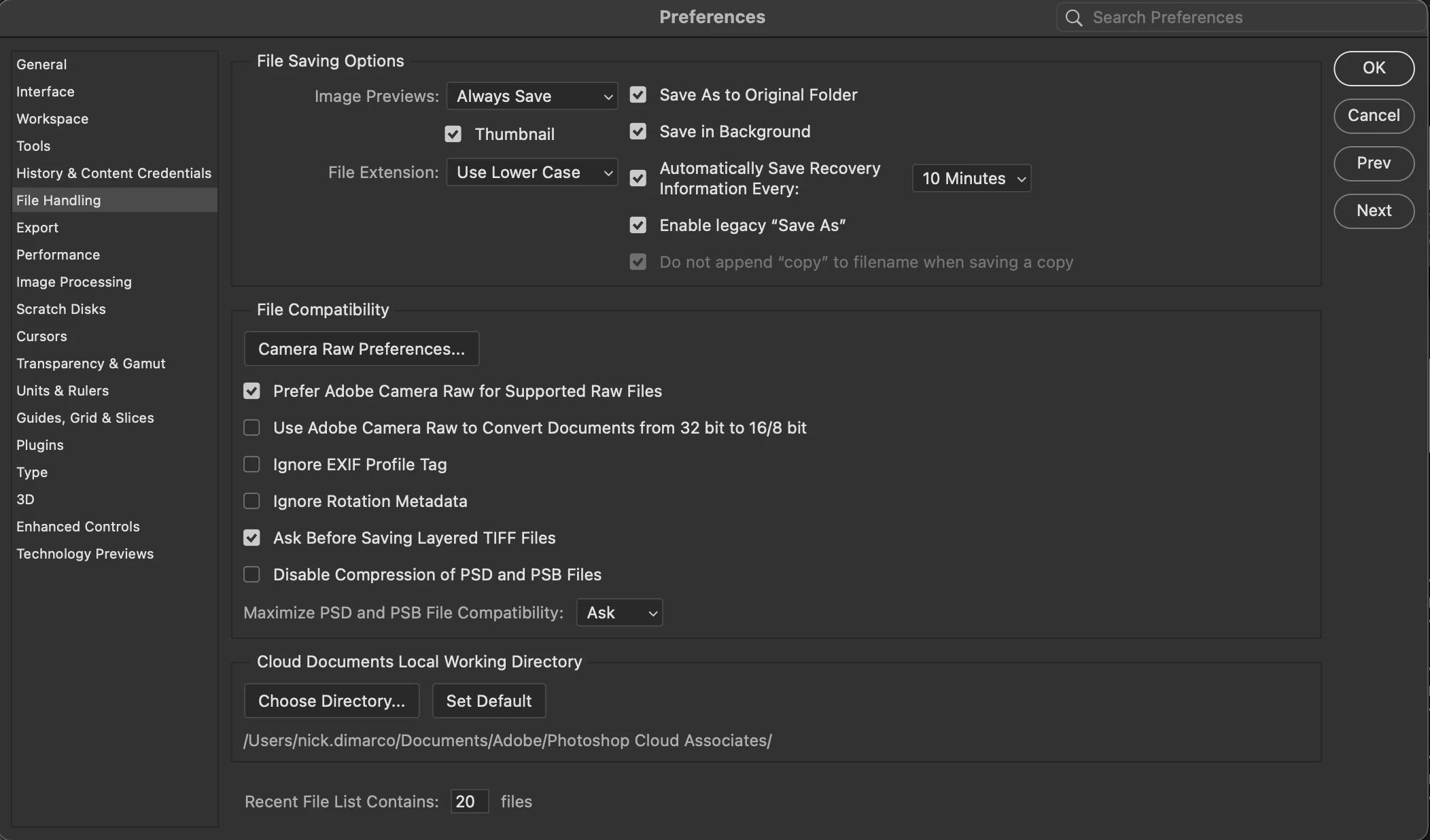
Task: Open the Image Previews dropdown
Action: click(532, 97)
